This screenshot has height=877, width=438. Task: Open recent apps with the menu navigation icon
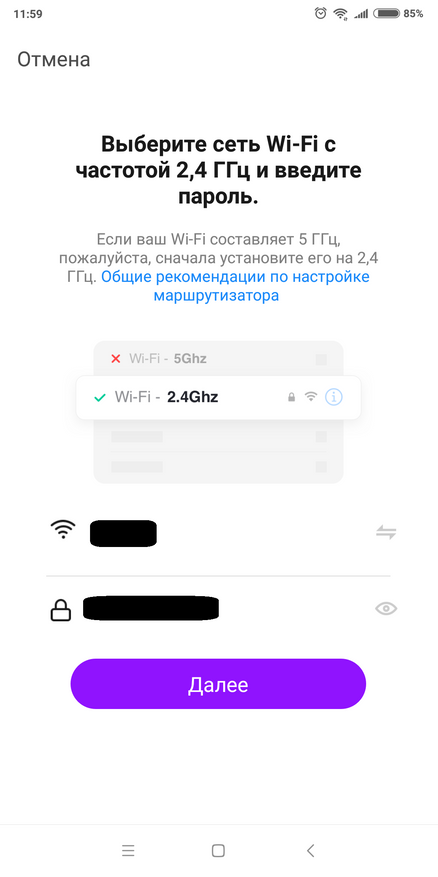[x=128, y=851]
